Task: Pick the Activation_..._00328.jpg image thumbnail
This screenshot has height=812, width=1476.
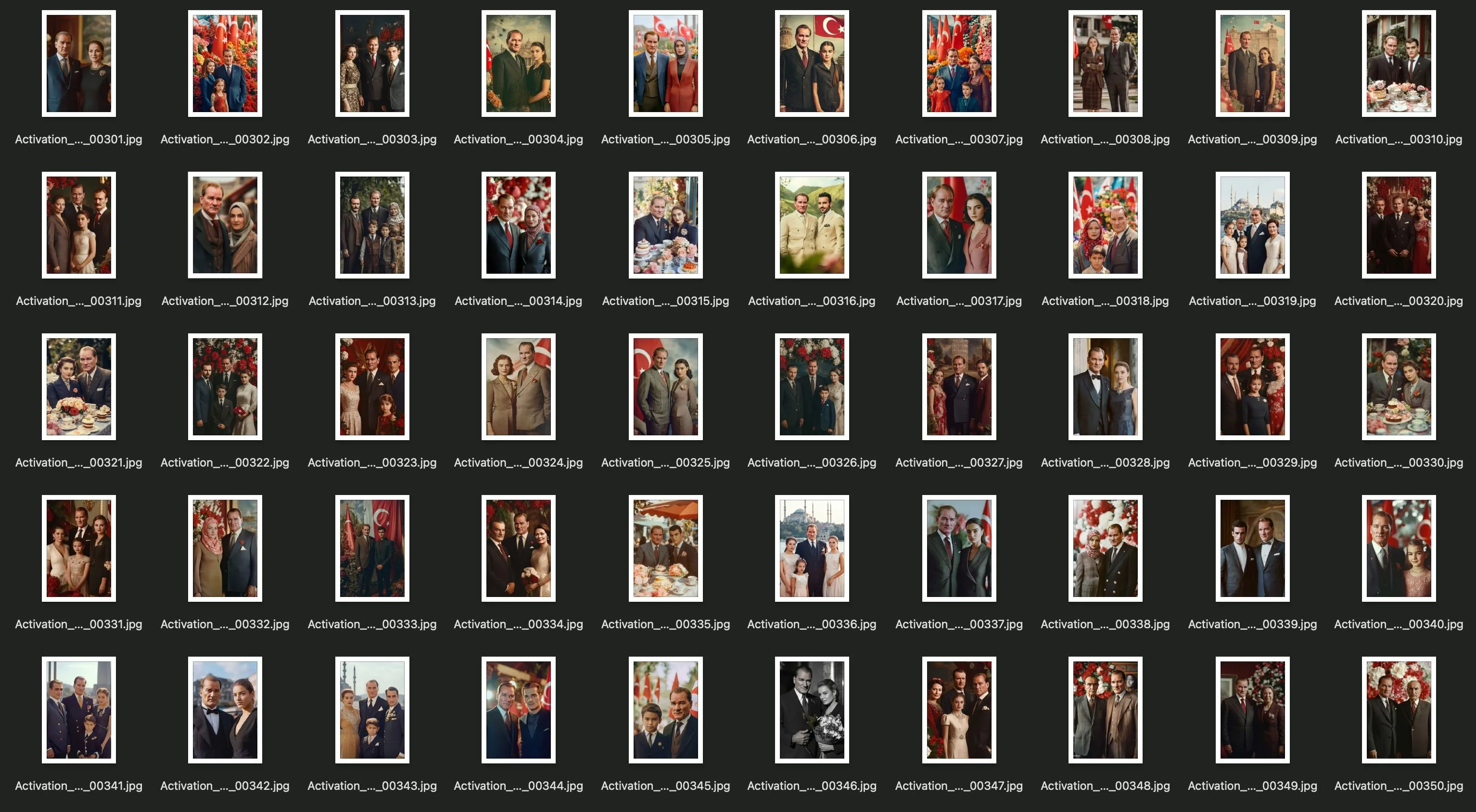Action: tap(1105, 387)
